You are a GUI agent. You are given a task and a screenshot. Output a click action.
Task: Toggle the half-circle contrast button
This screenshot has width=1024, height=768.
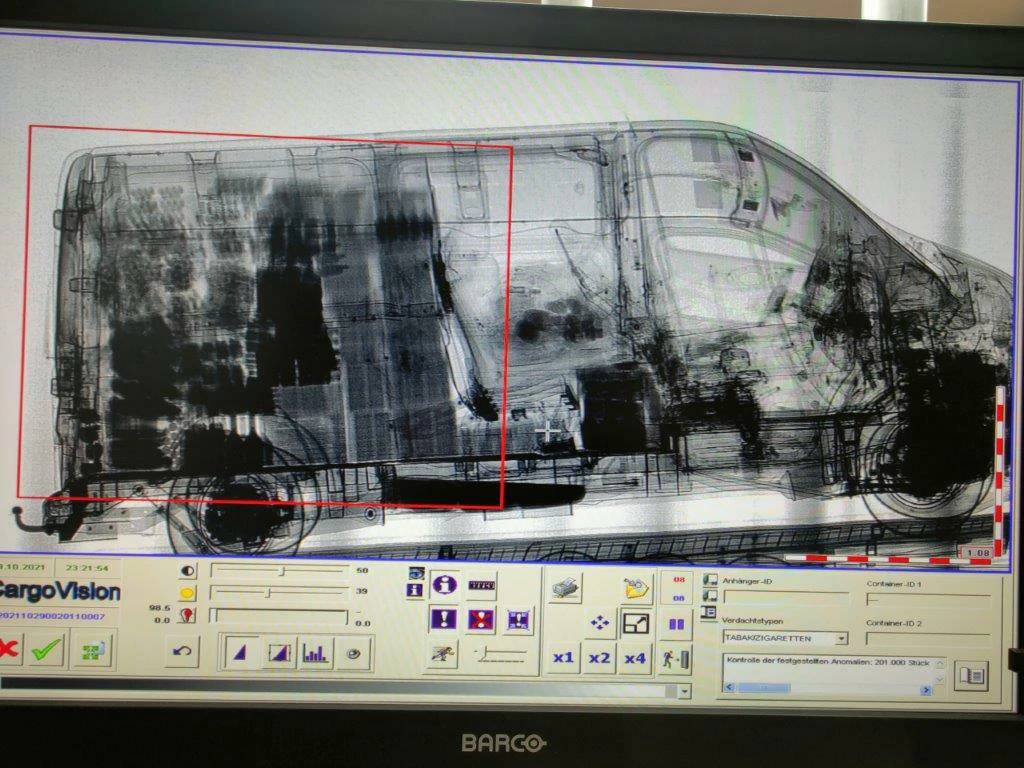point(186,571)
